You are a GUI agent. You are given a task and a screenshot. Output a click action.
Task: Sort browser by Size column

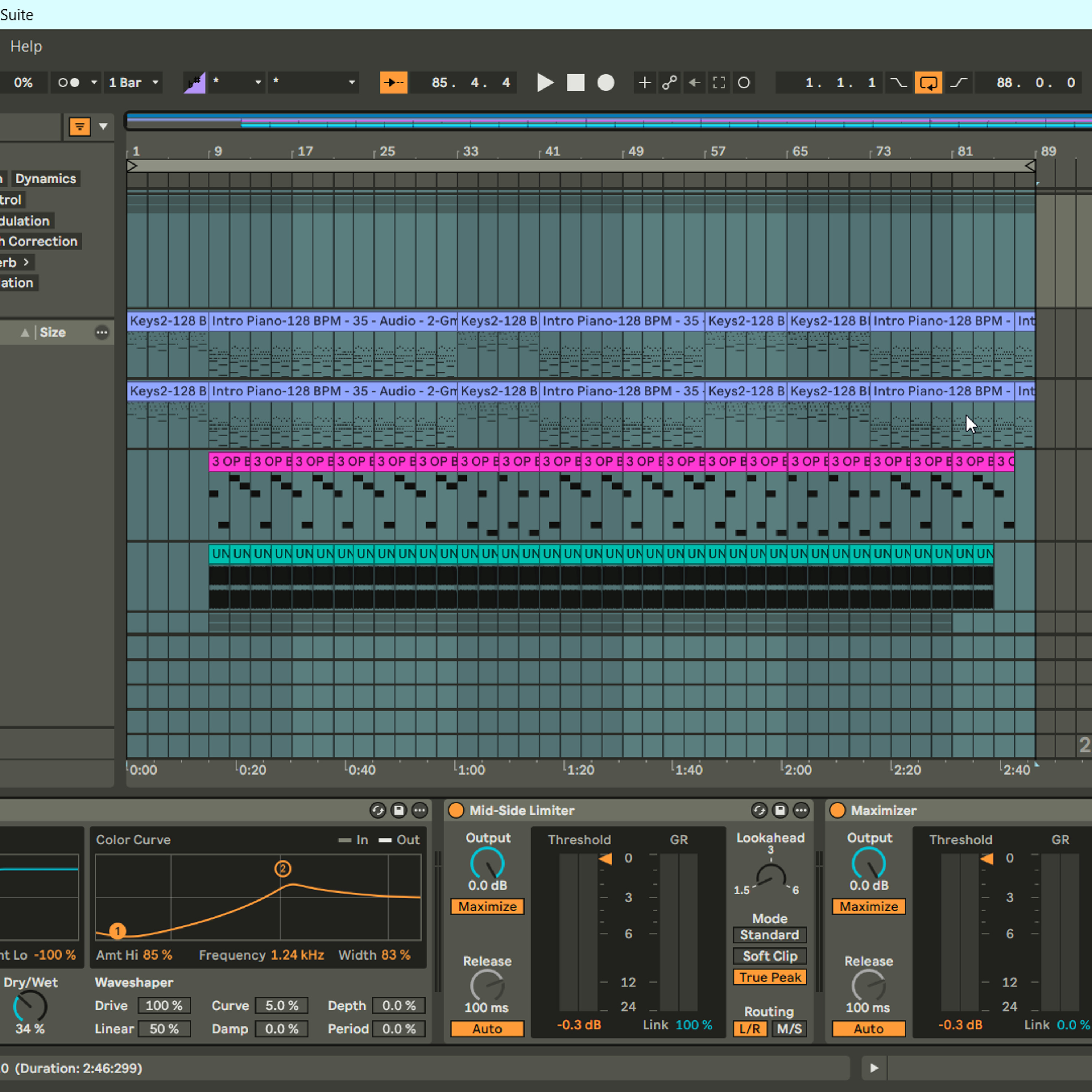52,332
